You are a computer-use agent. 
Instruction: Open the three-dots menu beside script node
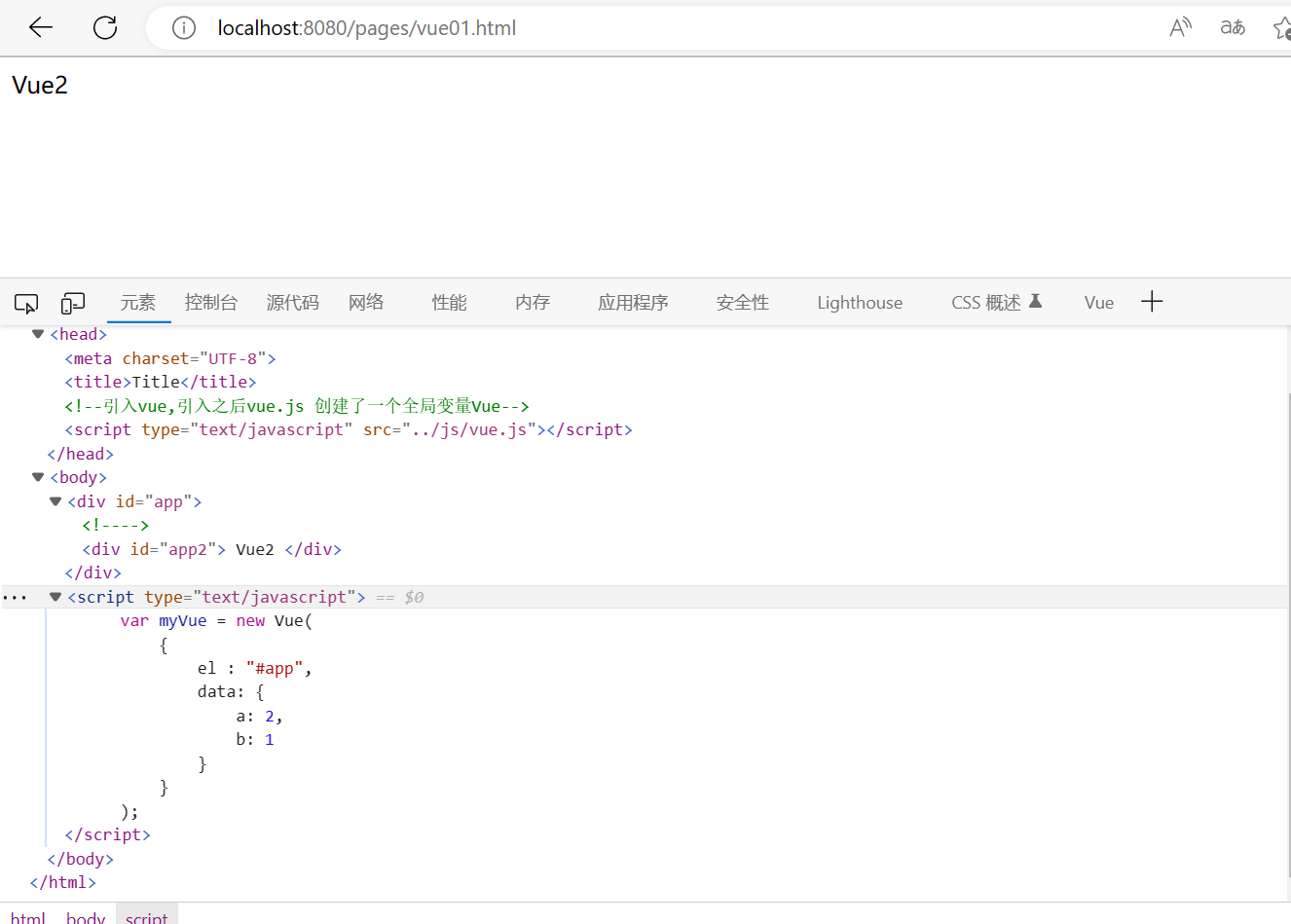point(15,597)
